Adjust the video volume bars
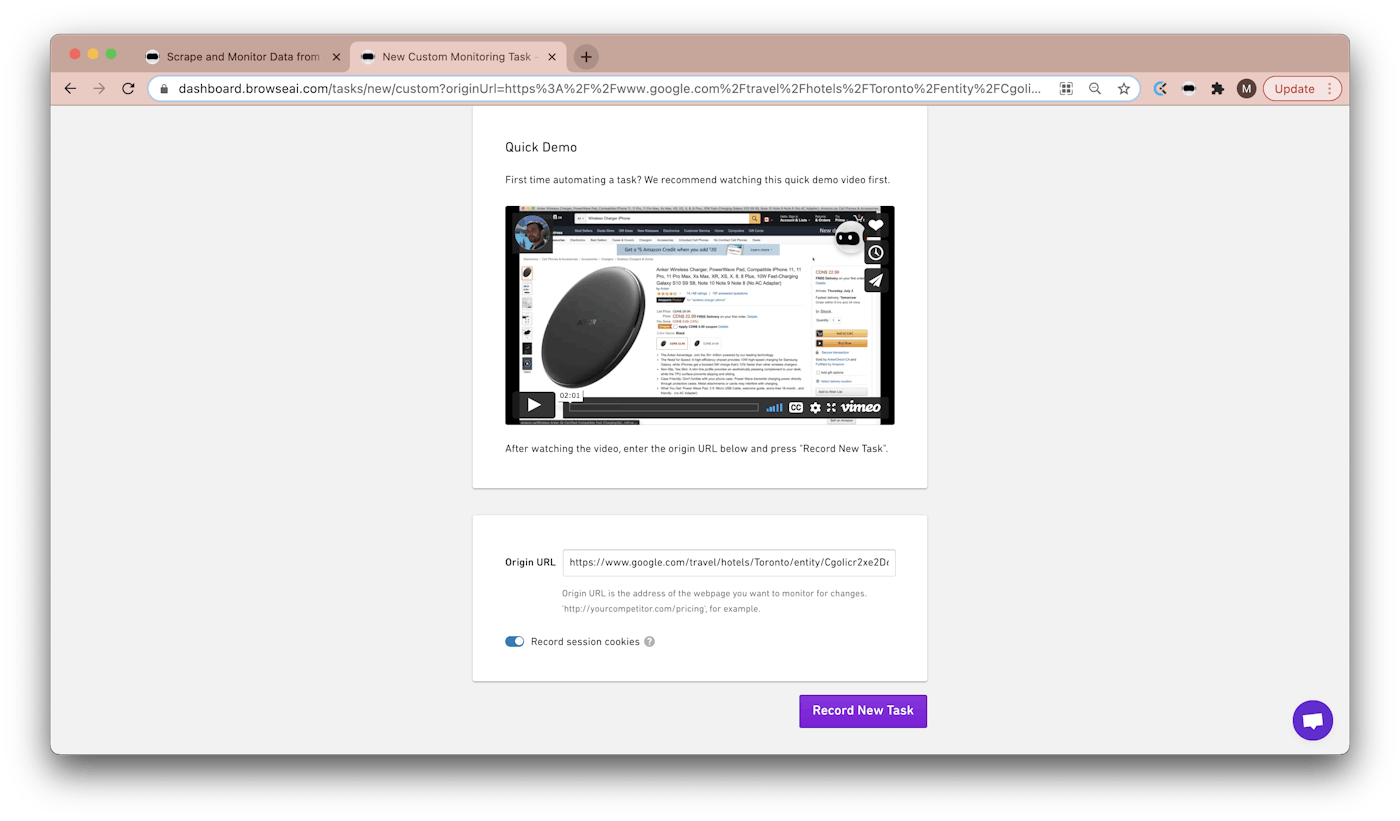Image resolution: width=1400 pixels, height=821 pixels. point(775,407)
